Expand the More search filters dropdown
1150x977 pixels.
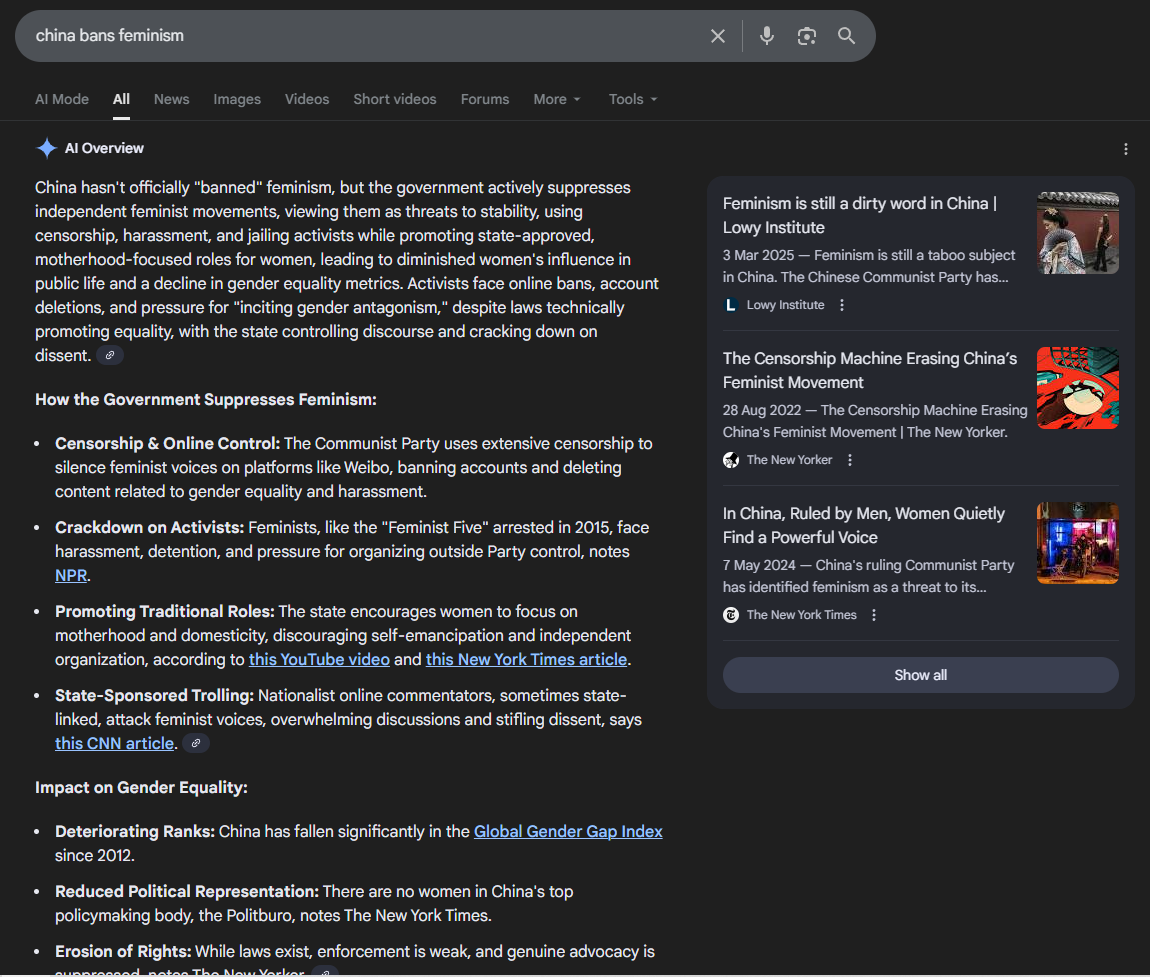point(557,99)
